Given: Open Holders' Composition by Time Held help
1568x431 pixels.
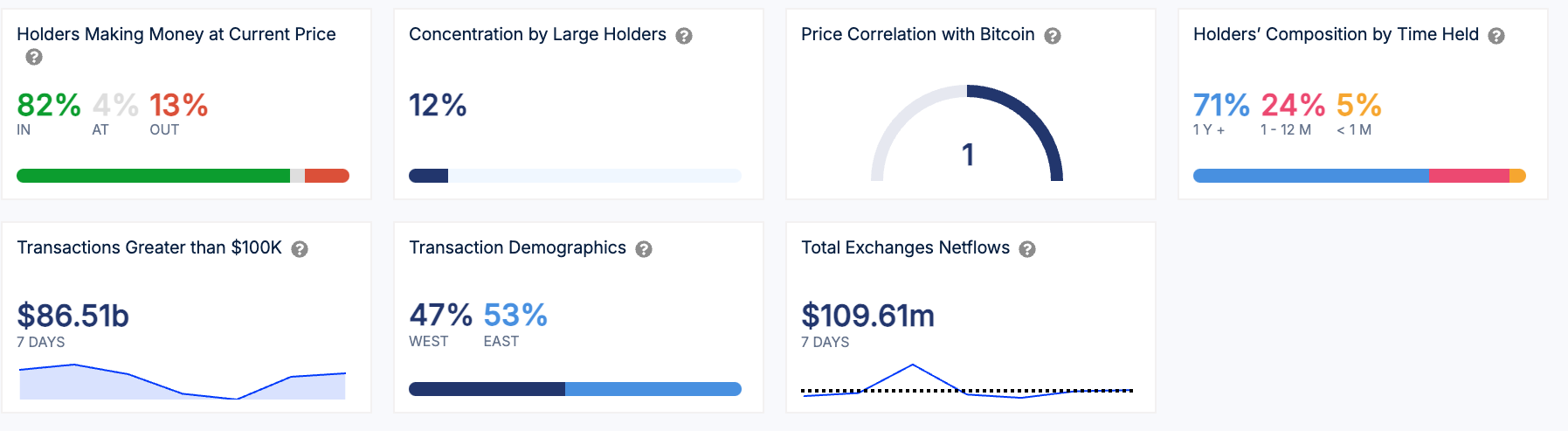Looking at the screenshot, I should pos(1496,36).
